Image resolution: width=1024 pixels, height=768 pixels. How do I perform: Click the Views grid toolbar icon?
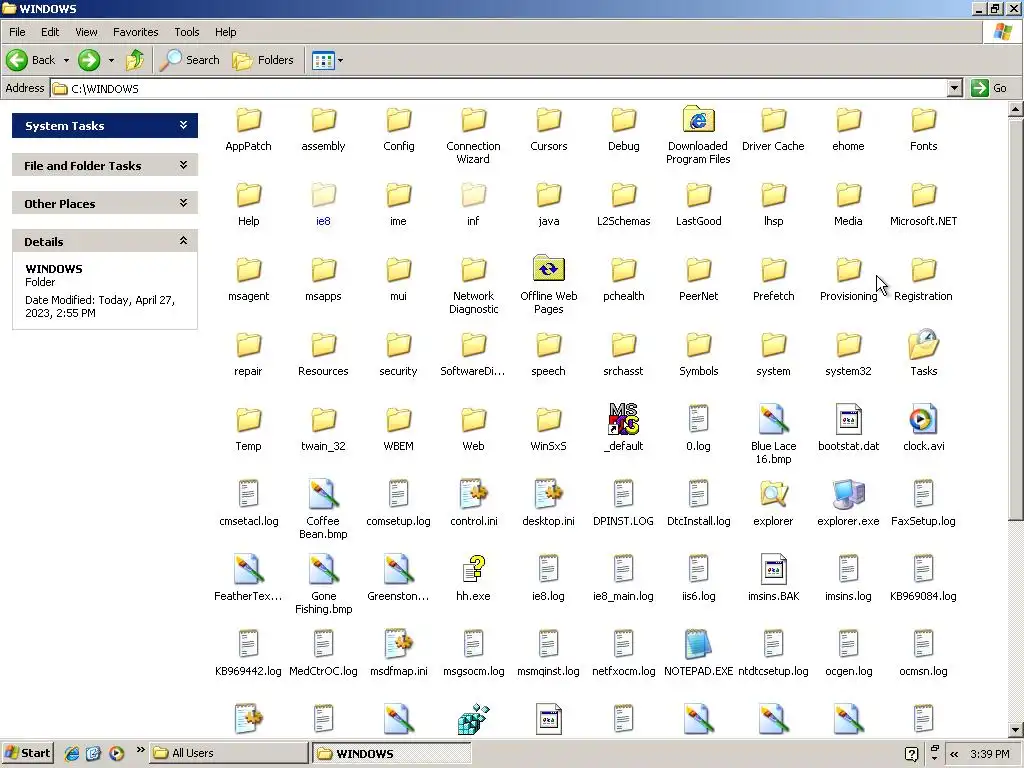(323, 60)
